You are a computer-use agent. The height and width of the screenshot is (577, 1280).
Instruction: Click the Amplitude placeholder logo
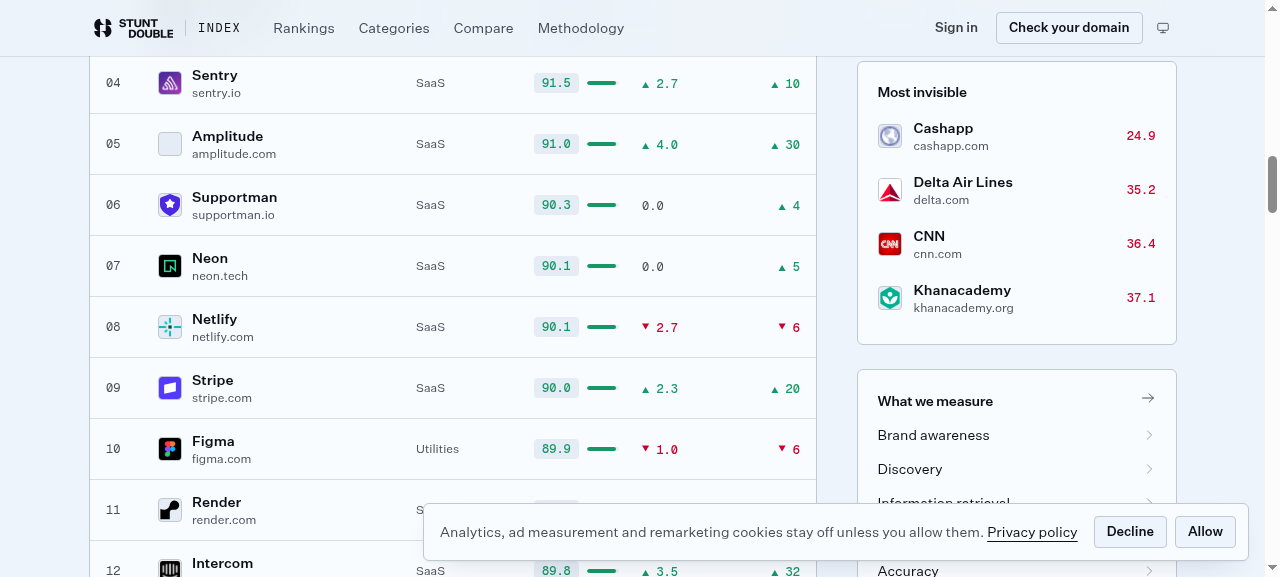click(170, 144)
